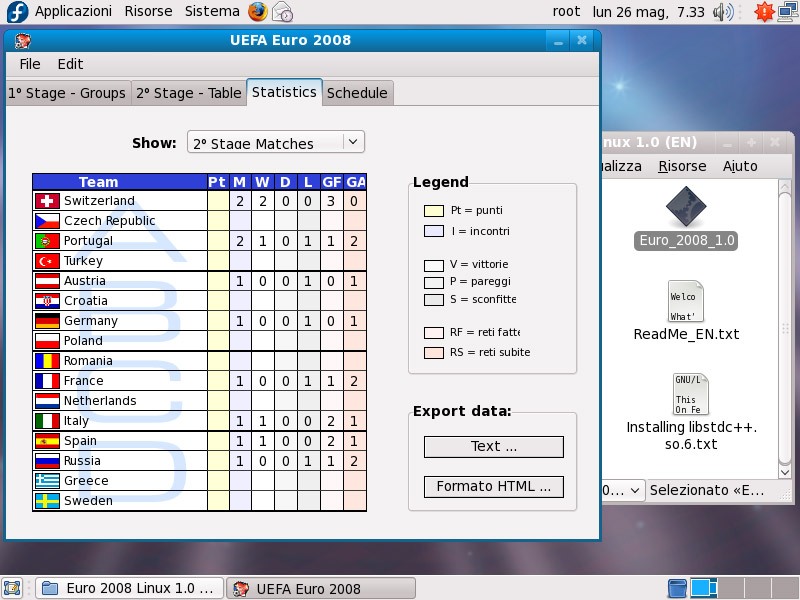800x600 pixels.
Task: Open Risorse menu in file manager window
Action: [x=682, y=166]
